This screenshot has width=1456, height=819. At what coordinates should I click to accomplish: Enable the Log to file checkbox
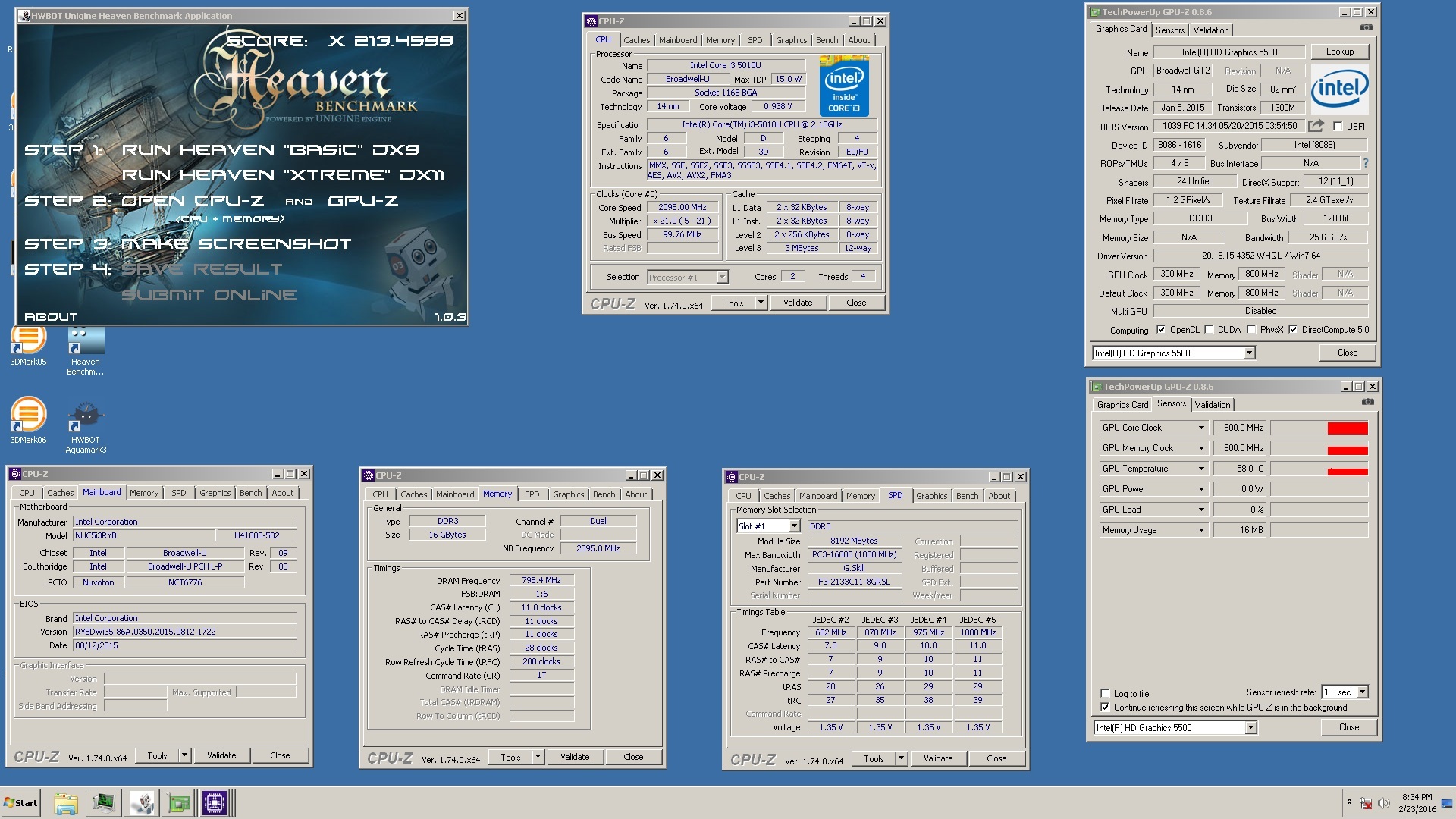pyautogui.click(x=1105, y=693)
